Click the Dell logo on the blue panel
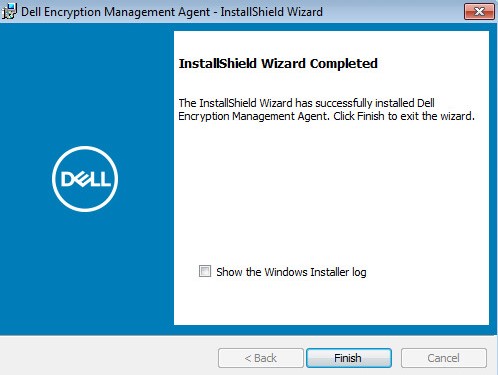Viewport: 498px width, 375px height. [x=85, y=179]
